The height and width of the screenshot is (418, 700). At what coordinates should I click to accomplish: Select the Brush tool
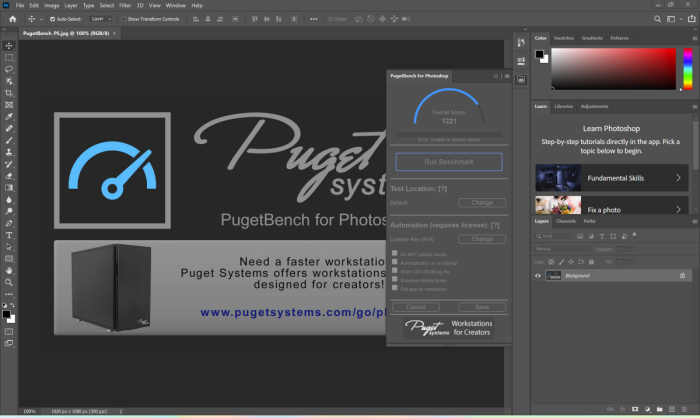(9, 140)
